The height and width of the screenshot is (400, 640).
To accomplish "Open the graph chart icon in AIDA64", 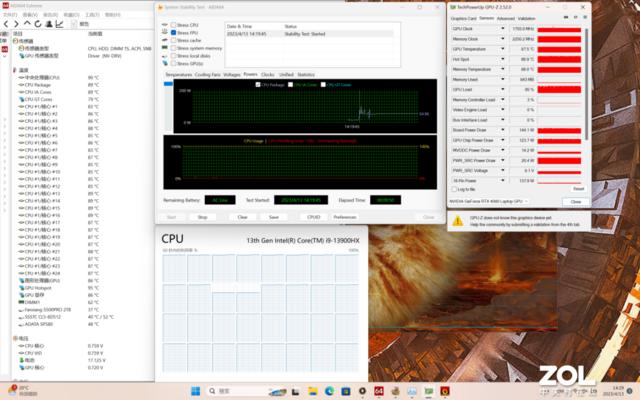I will pos(60,24).
